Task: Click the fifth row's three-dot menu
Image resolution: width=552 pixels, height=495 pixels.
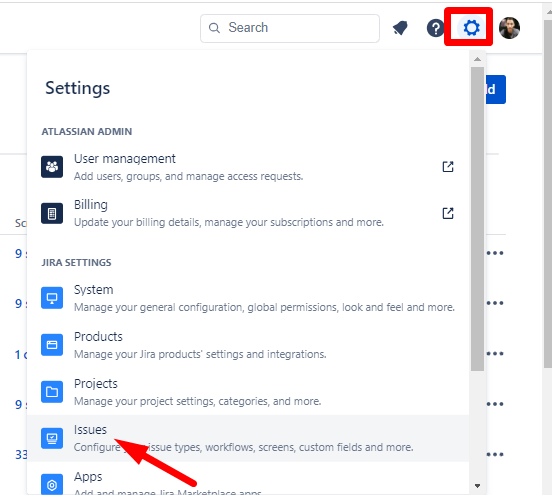Action: click(x=495, y=454)
